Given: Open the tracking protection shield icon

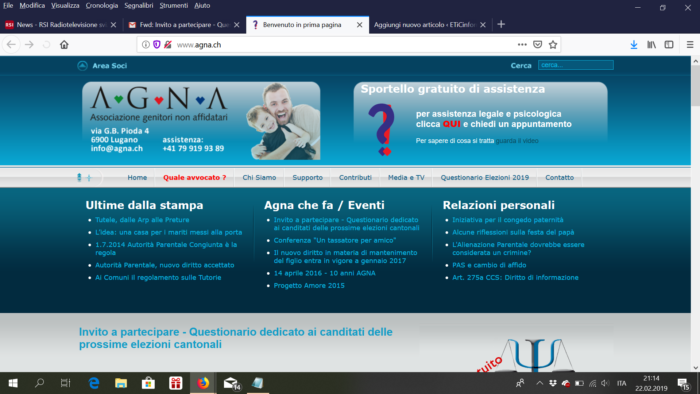Looking at the screenshot, I should [x=157, y=45].
